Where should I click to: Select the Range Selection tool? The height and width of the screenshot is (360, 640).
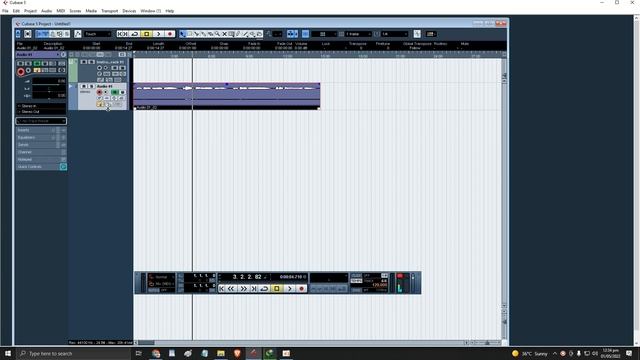tap(189, 34)
